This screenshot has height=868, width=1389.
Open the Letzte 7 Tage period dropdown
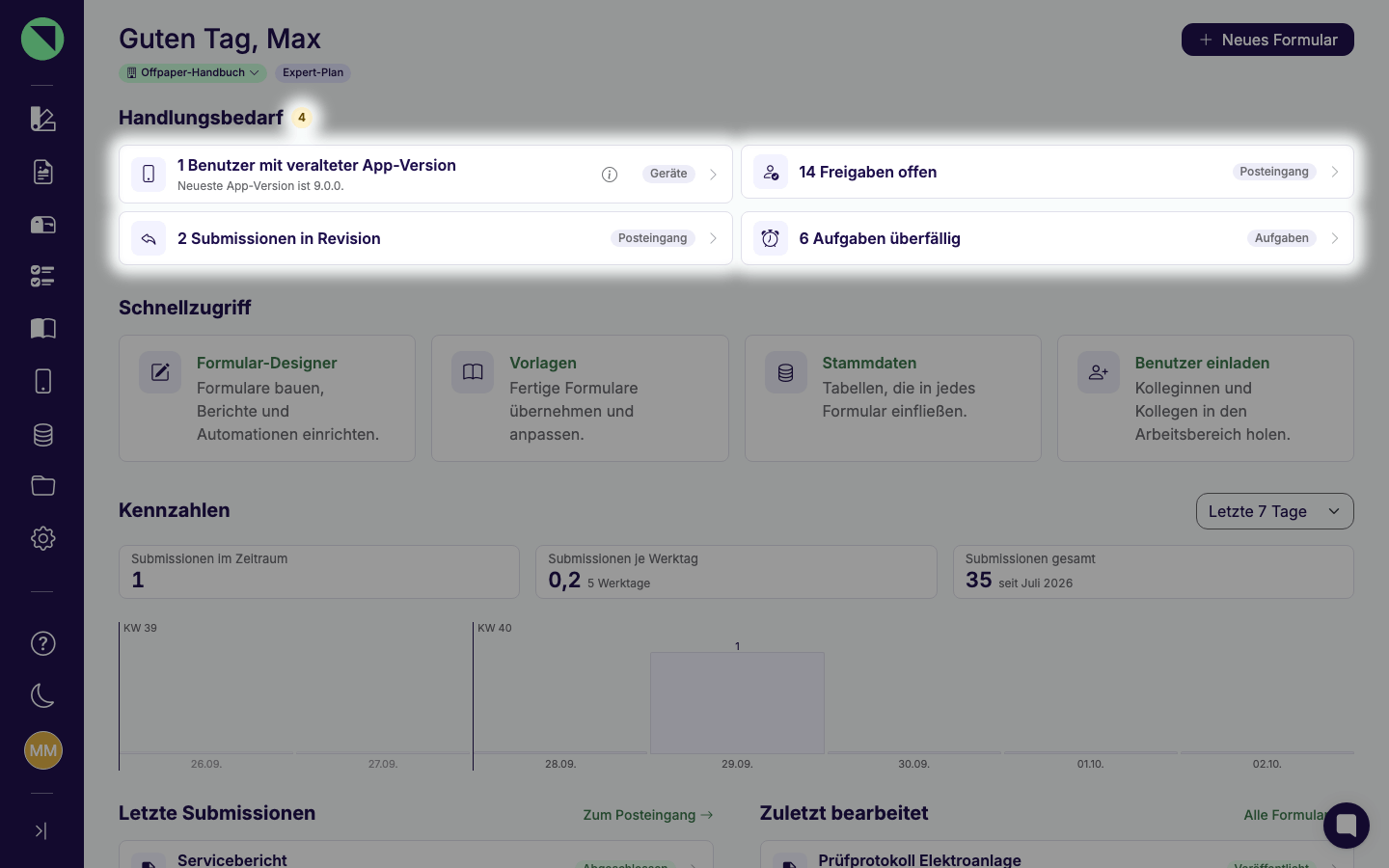pos(1274,511)
